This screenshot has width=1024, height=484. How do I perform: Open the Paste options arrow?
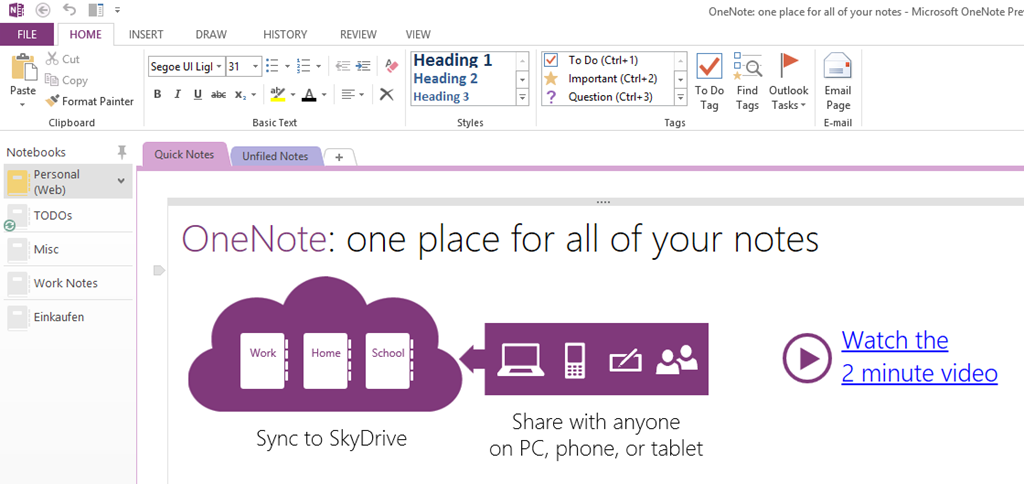point(24,105)
